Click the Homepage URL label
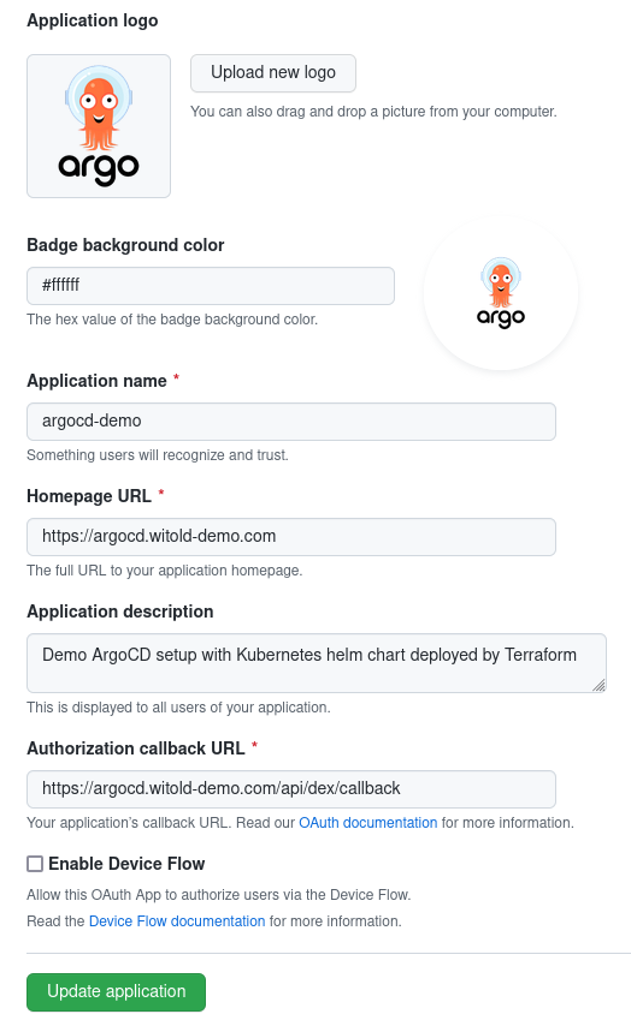632x1026 pixels. [x=89, y=496]
